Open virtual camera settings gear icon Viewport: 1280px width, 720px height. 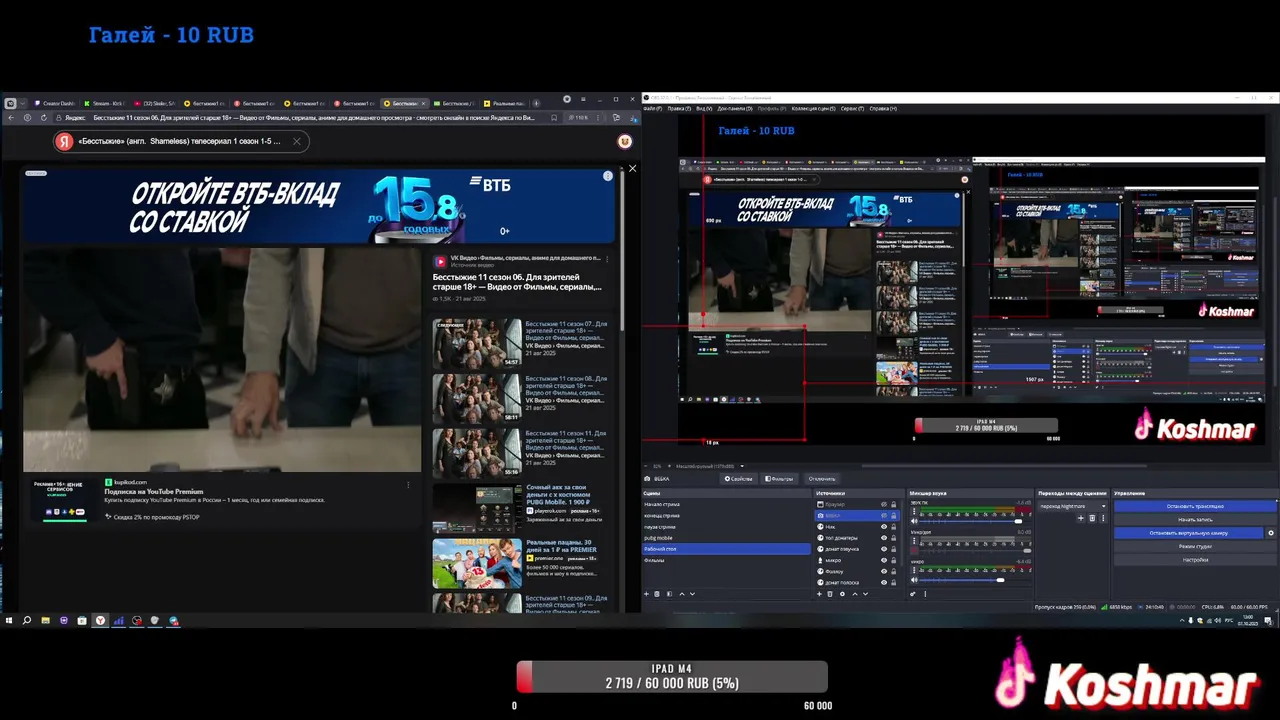[1271, 533]
